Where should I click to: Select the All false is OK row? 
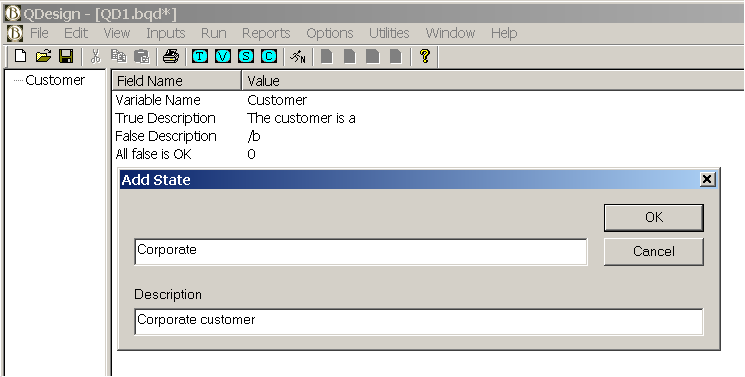click(153, 154)
